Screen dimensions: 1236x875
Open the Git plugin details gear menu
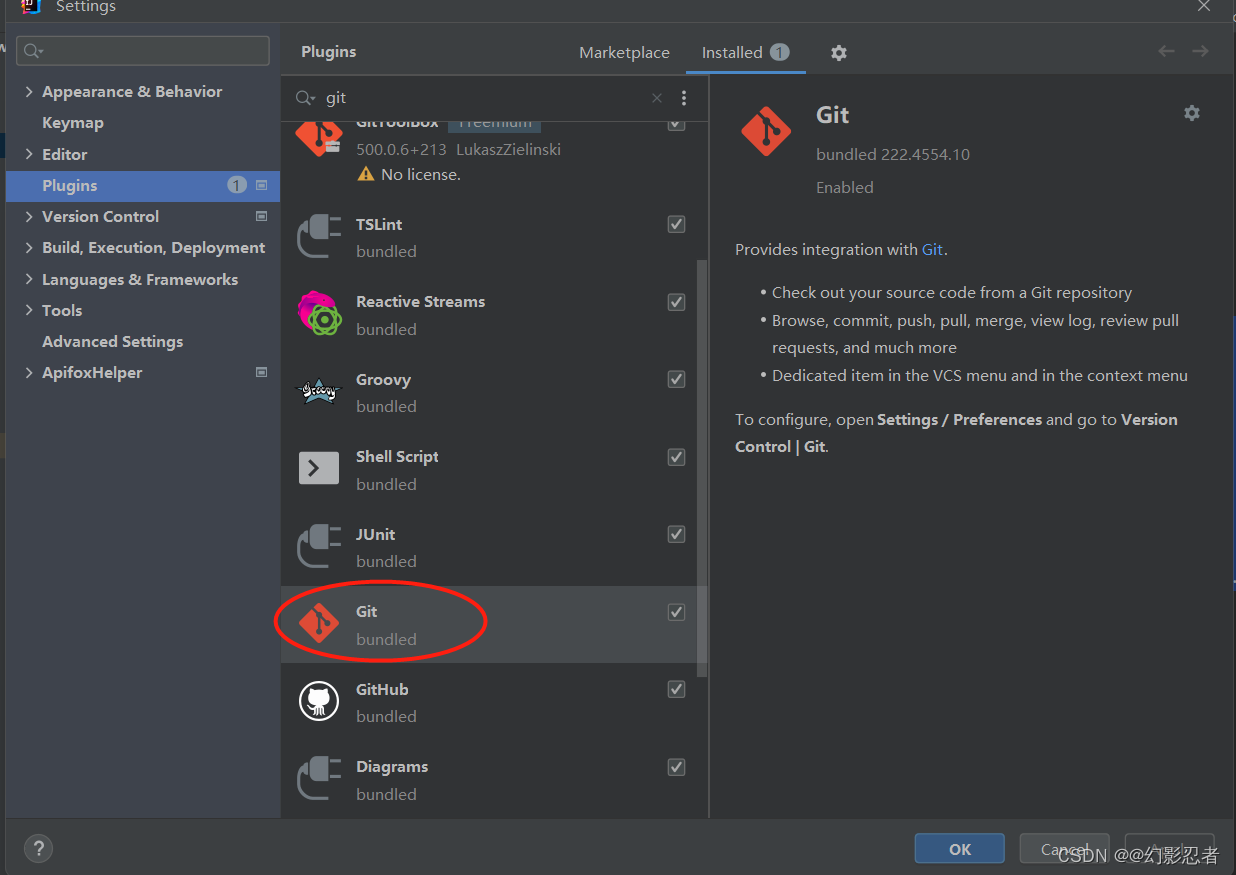pos(1192,113)
